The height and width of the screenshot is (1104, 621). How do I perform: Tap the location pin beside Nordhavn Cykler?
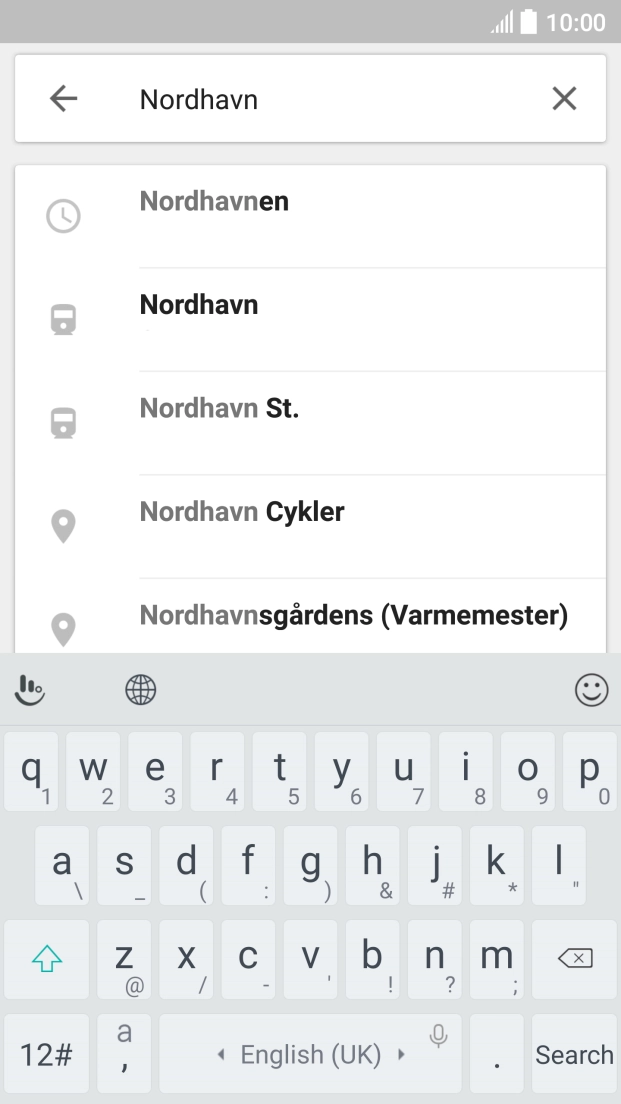(x=64, y=526)
